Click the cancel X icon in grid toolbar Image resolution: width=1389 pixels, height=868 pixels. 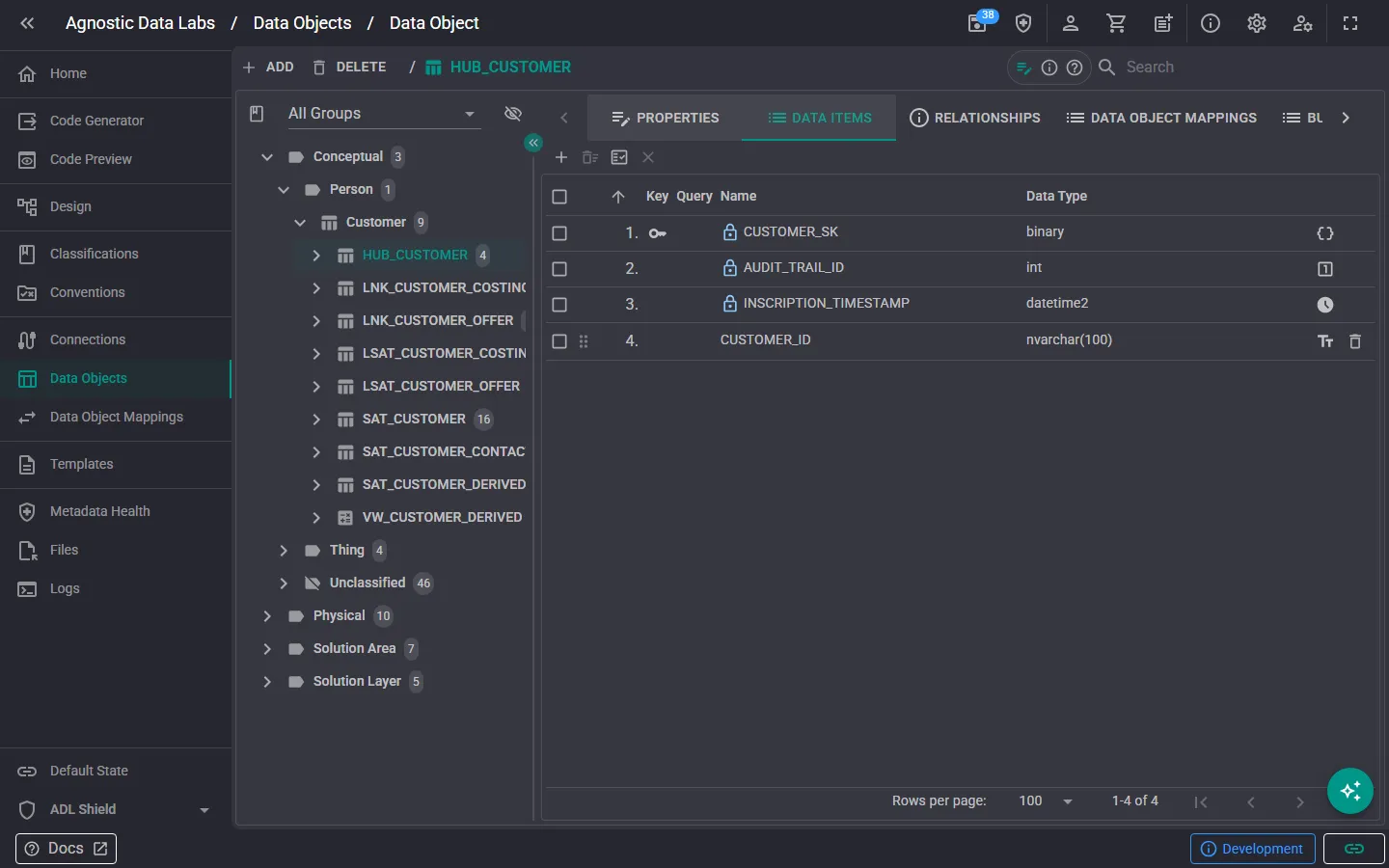(x=648, y=157)
